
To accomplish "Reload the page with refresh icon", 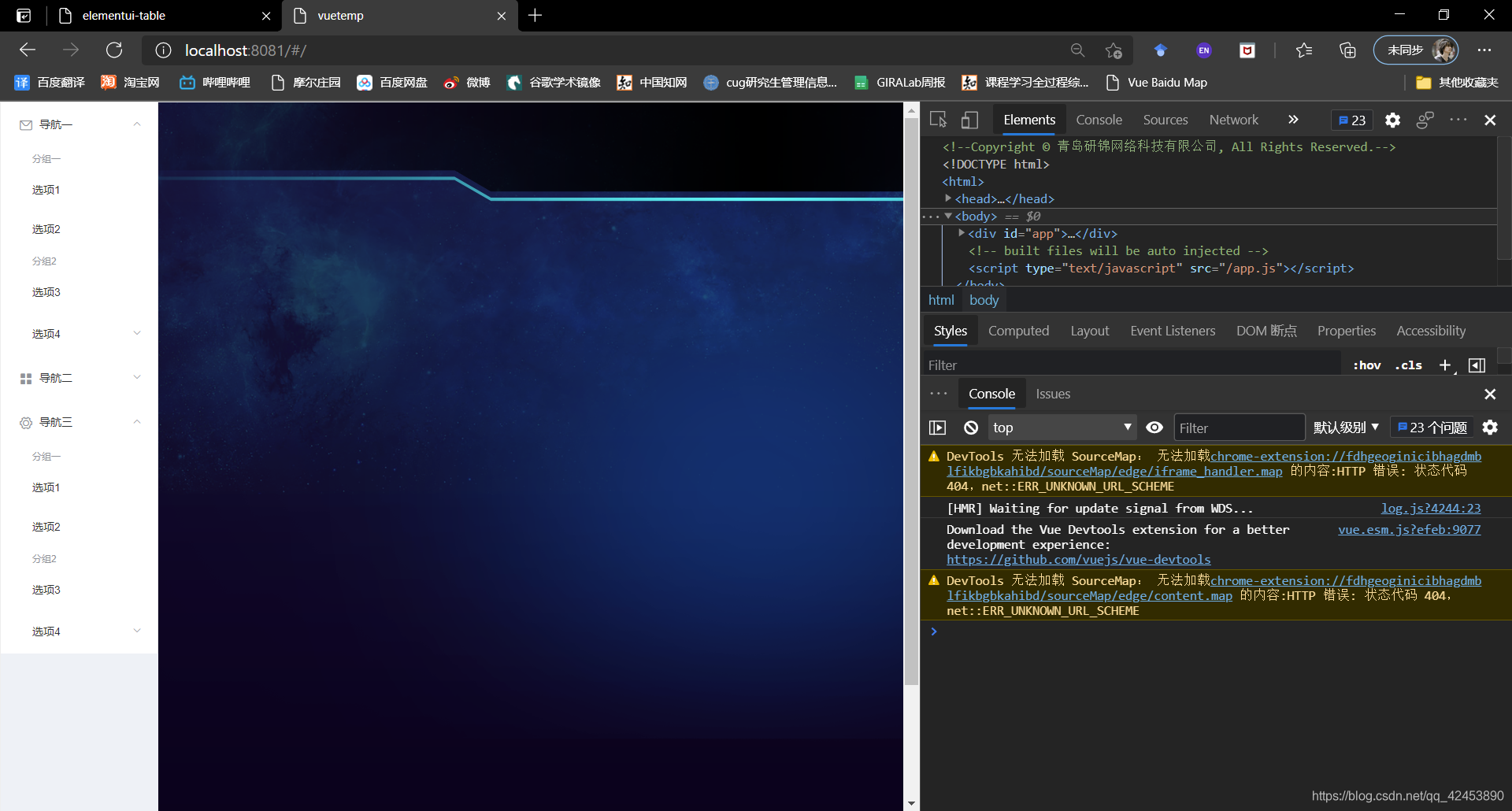I will pyautogui.click(x=114, y=50).
